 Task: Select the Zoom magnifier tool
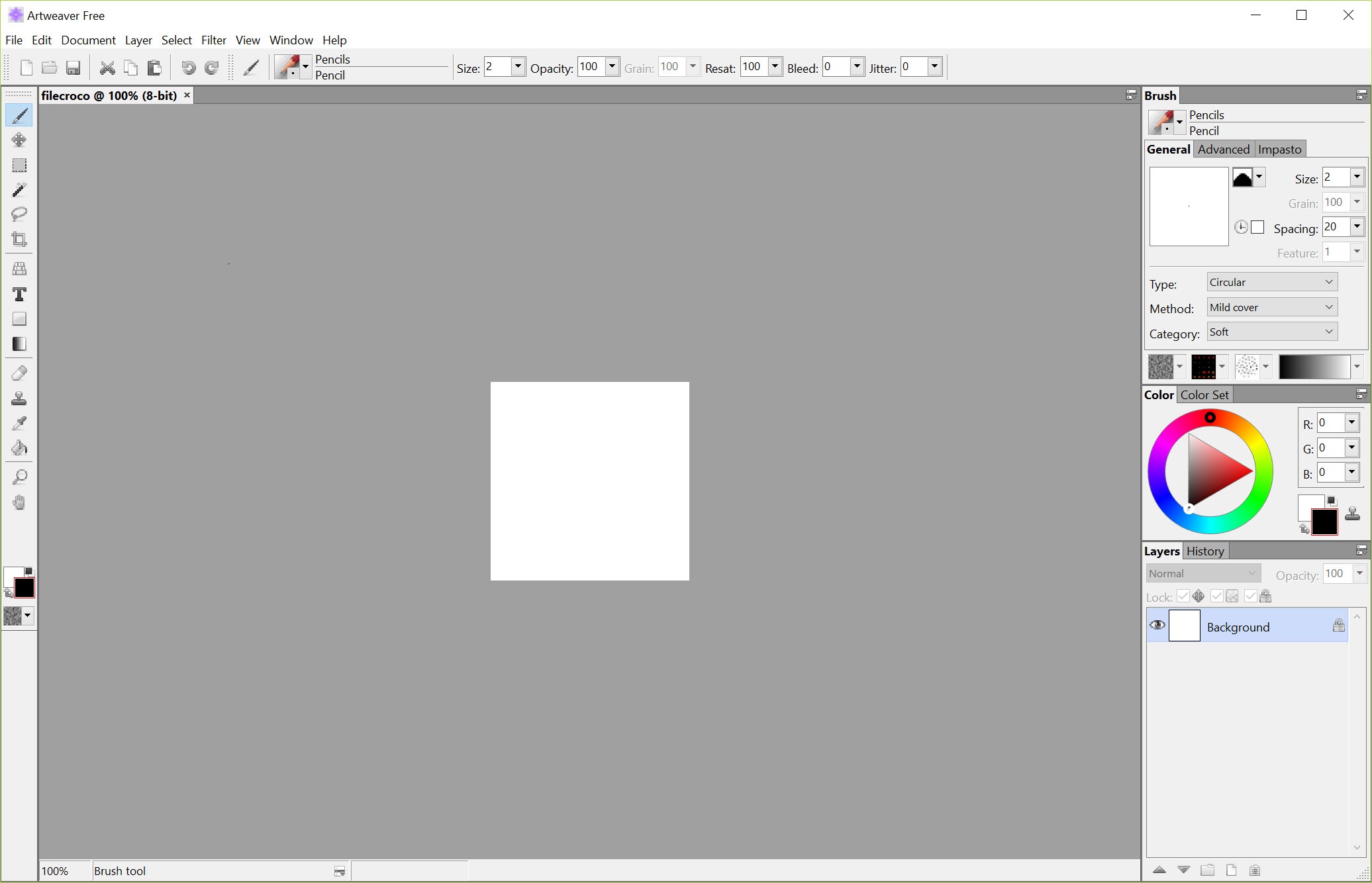pos(19,477)
